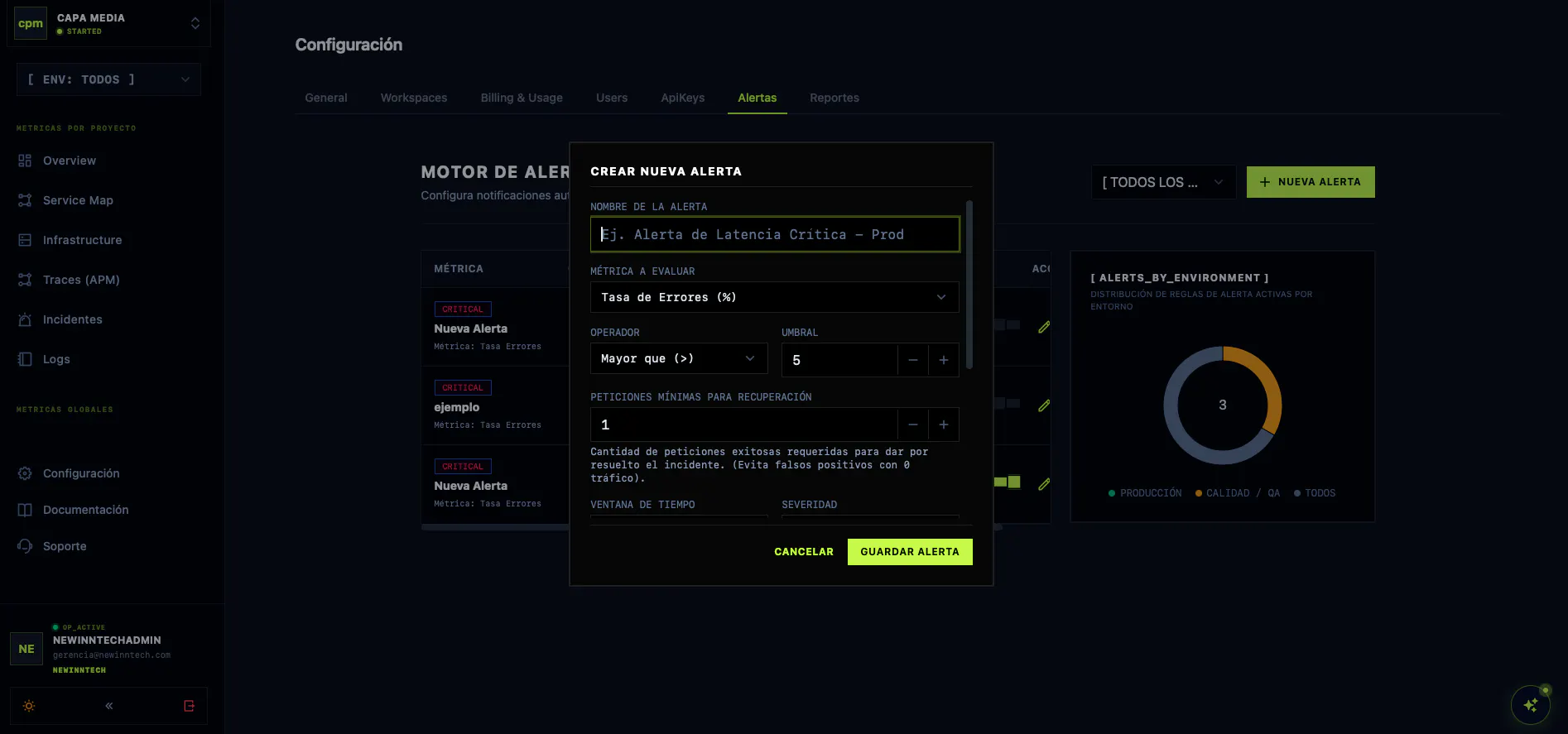Collapse sidebar with the double-chevron icon
Image resolution: width=1568 pixels, height=734 pixels.
tap(109, 706)
